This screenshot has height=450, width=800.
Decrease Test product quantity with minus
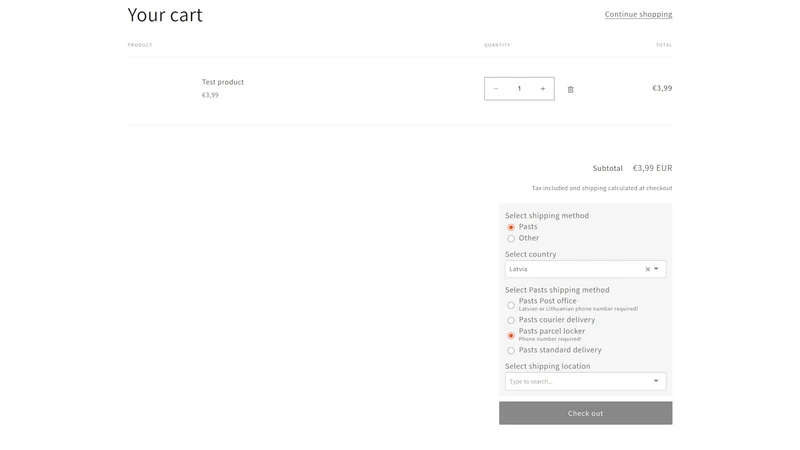pyautogui.click(x=495, y=89)
